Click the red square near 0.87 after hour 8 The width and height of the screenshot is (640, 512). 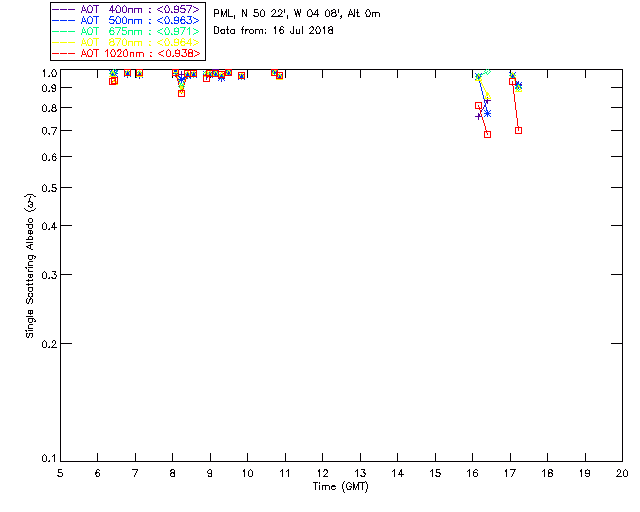point(182,93)
